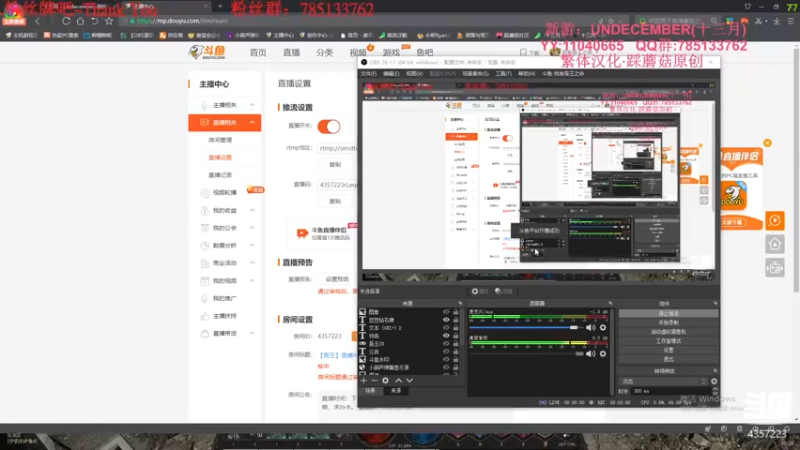Click 启动虚拟摄像机 button in OBS controls
The image size is (800, 450).
click(x=668, y=332)
